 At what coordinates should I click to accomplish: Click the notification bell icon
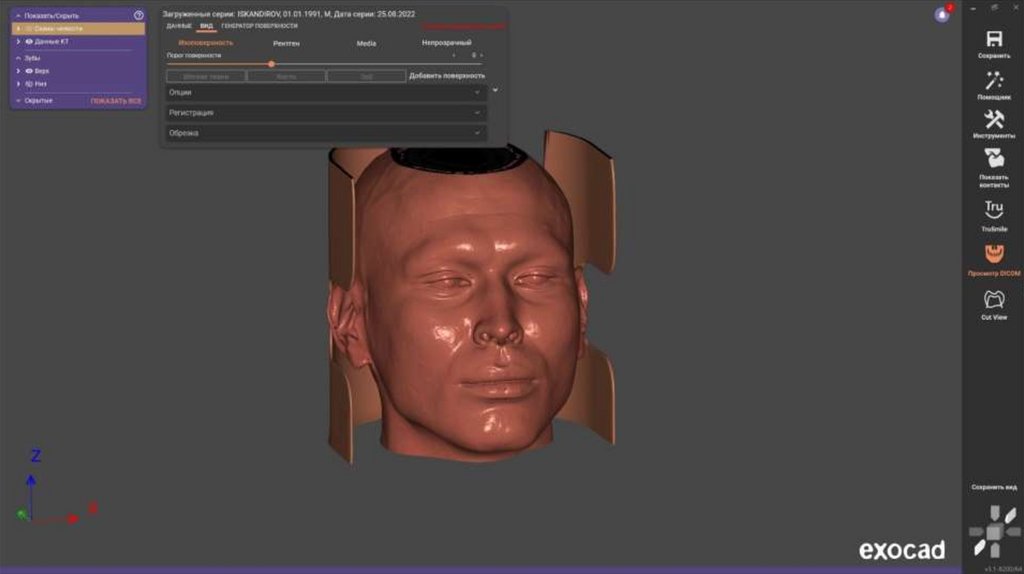942,14
